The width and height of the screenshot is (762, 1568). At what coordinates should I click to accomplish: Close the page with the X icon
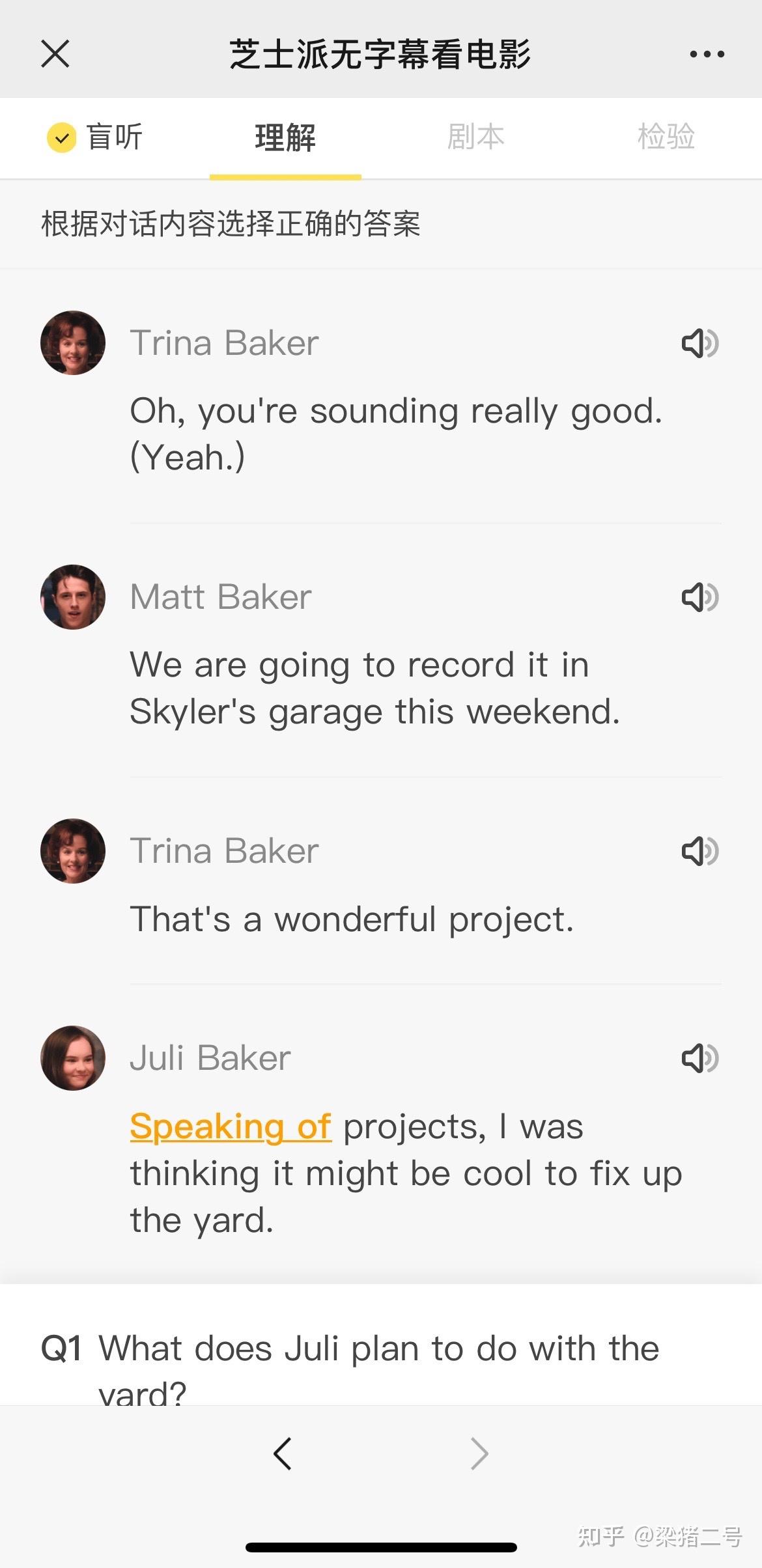point(55,53)
